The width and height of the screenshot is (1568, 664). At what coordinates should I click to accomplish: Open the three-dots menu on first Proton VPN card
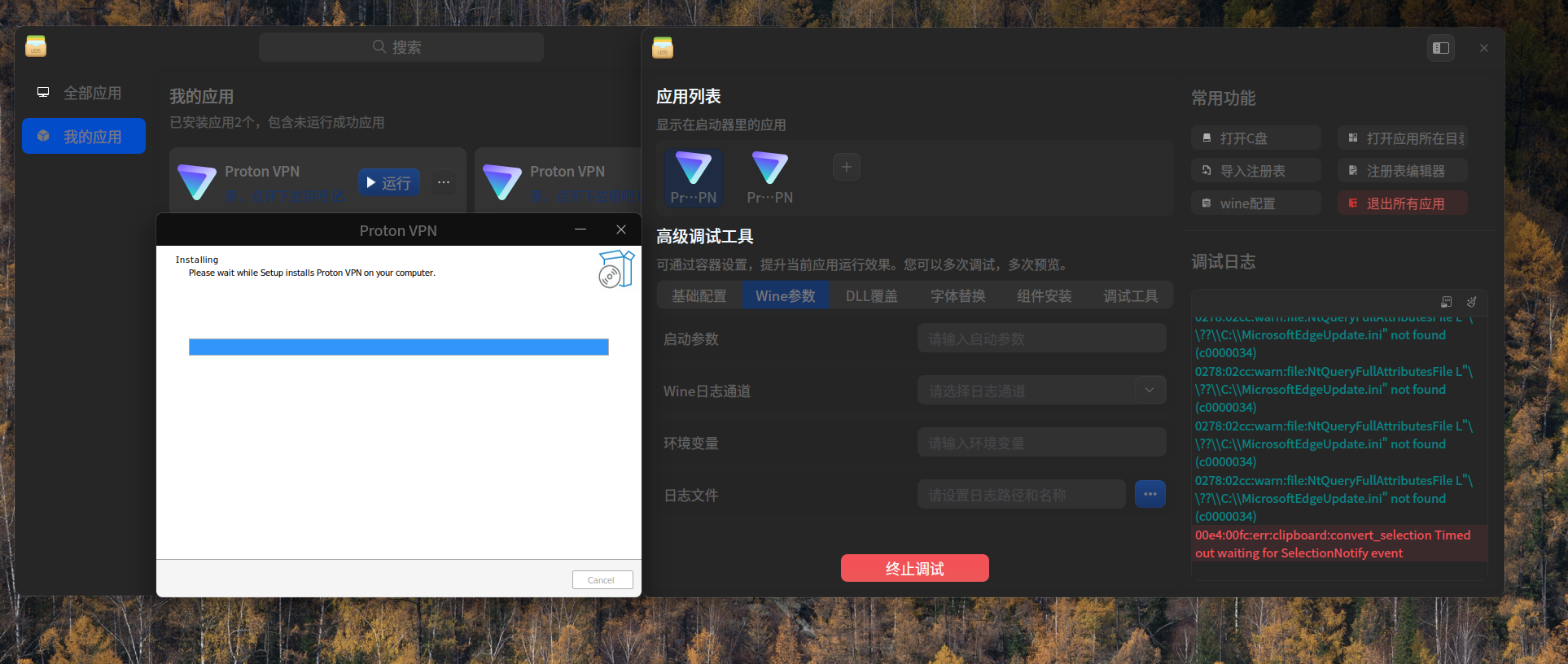444,182
